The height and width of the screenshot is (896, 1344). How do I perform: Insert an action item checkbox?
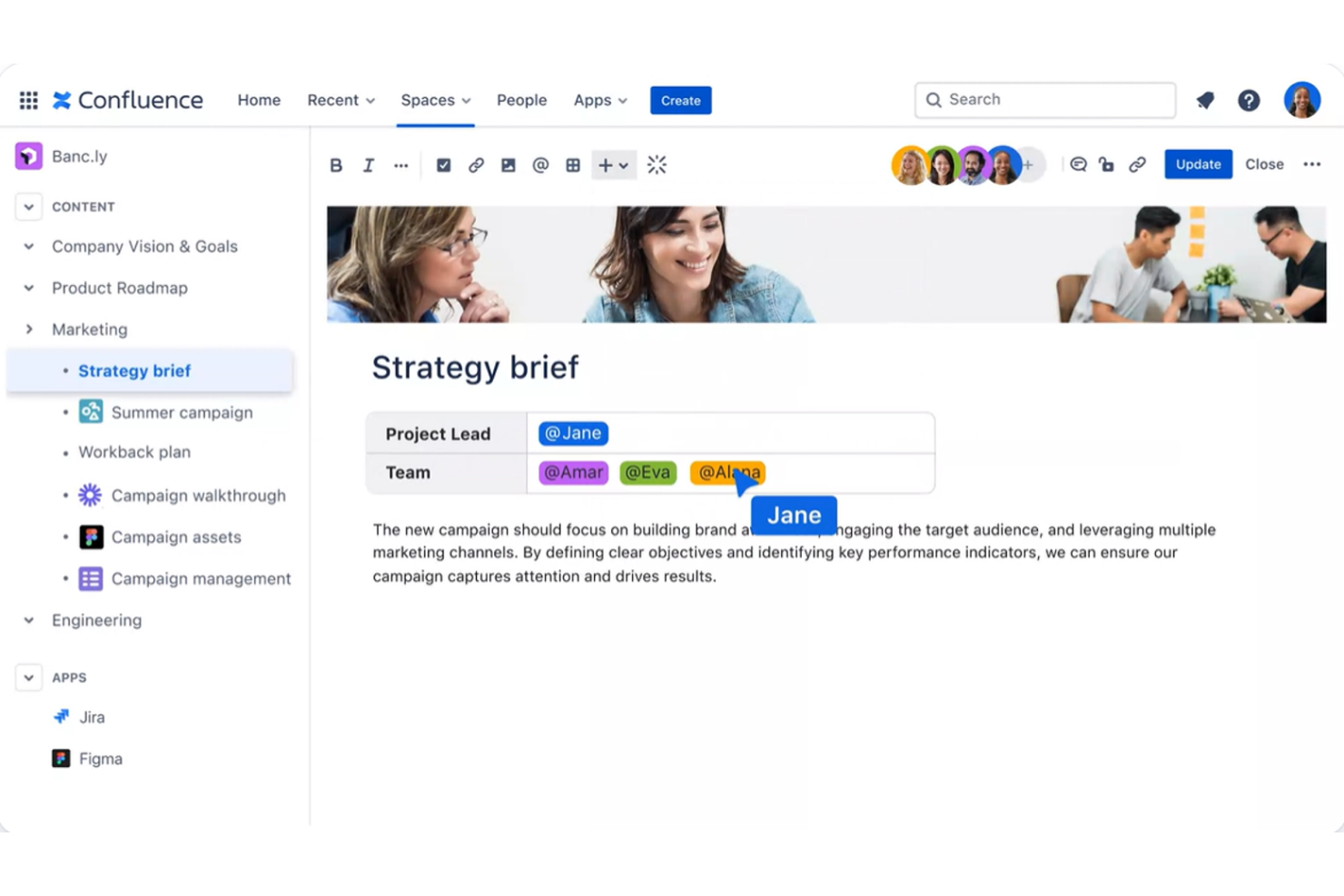443,165
